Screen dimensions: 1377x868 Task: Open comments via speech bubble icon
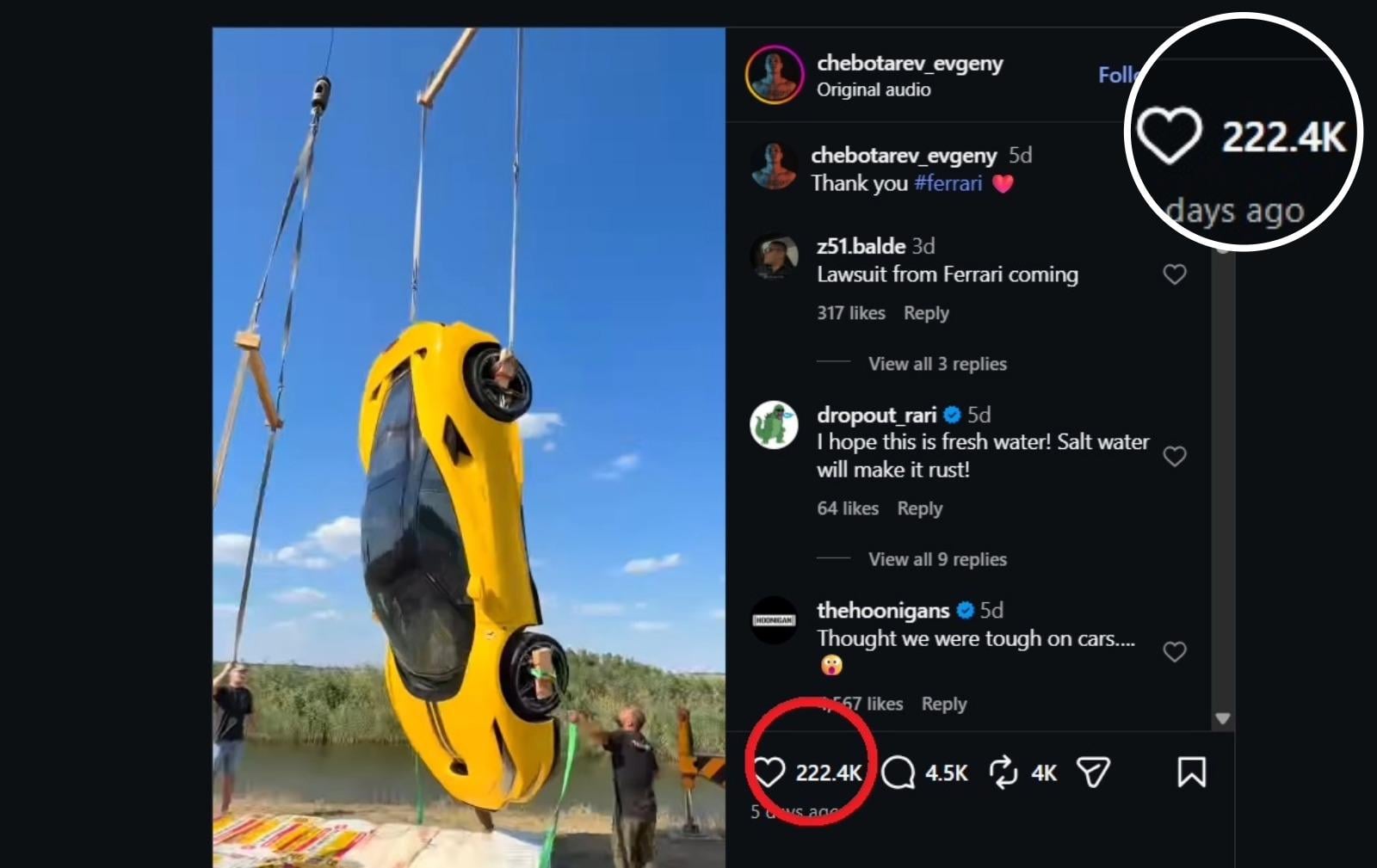898,772
